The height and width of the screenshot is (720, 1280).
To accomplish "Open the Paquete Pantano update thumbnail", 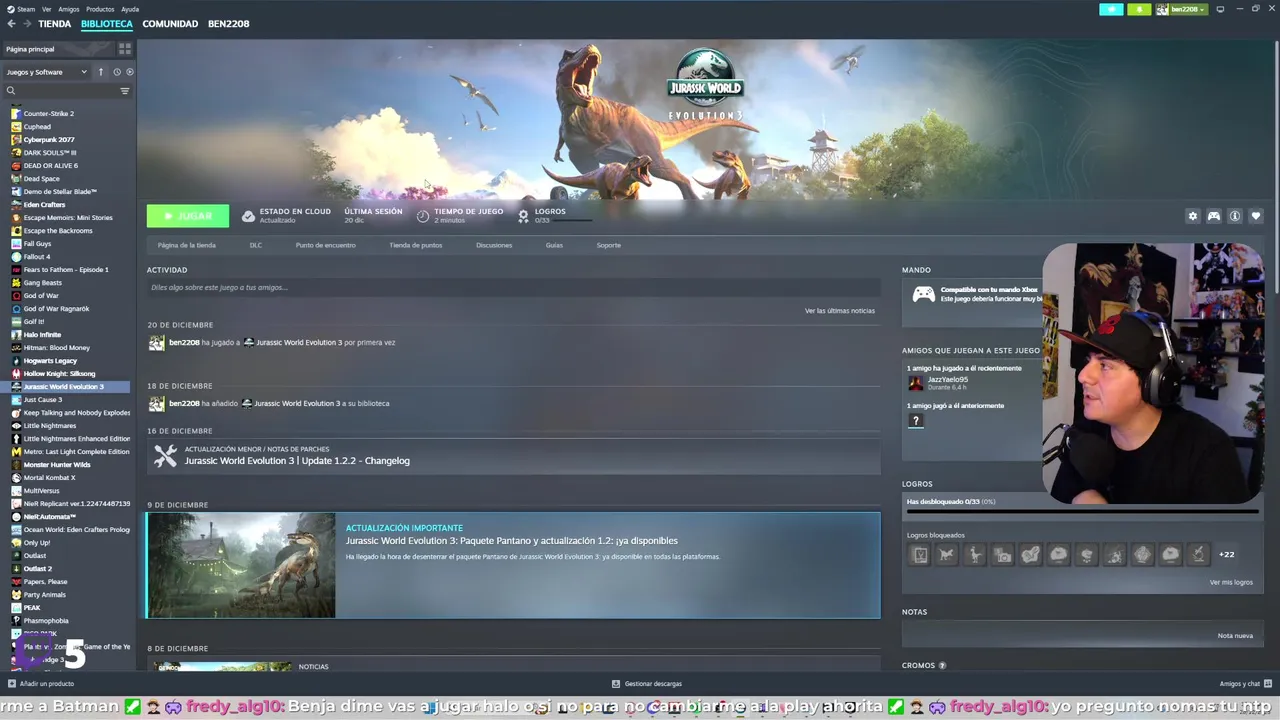I will coord(242,565).
